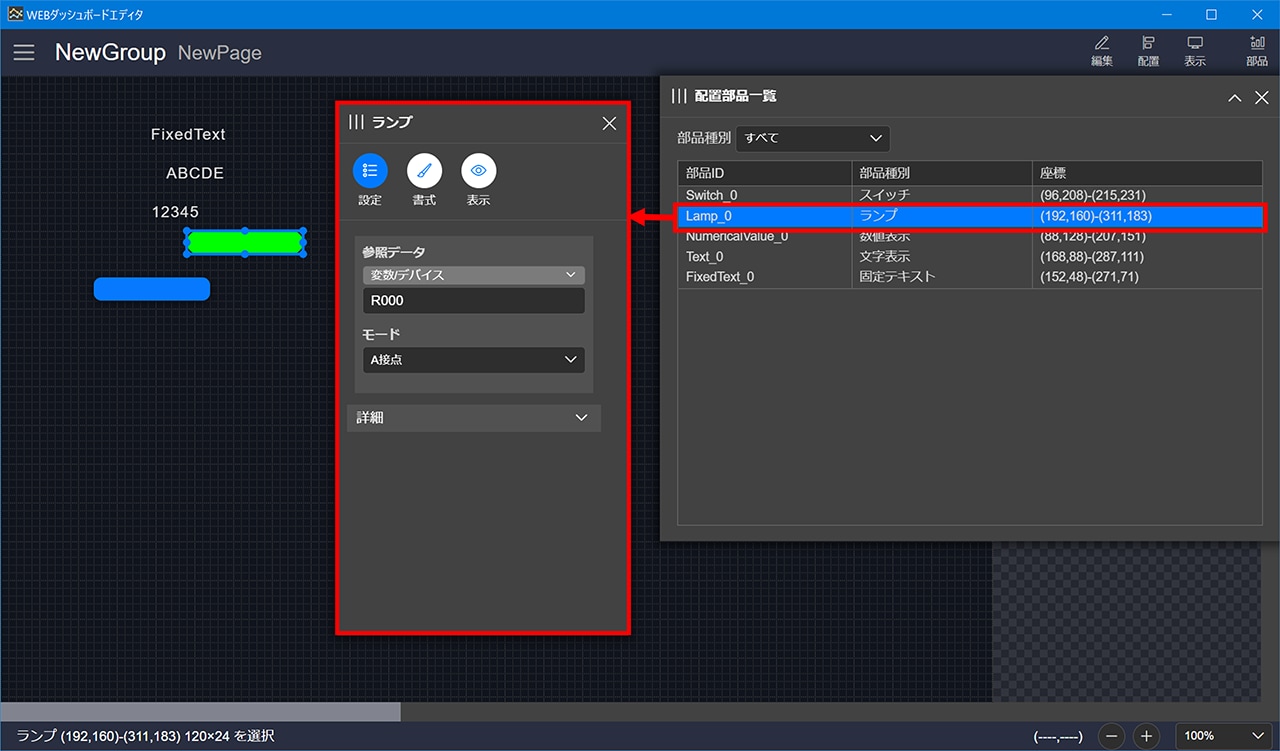Click the zoom out minus button
The width and height of the screenshot is (1280, 751).
click(x=1112, y=736)
